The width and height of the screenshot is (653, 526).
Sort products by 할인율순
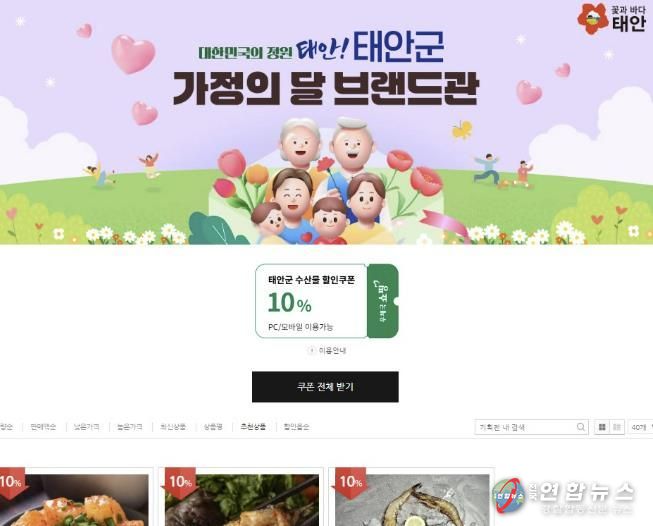click(x=296, y=427)
